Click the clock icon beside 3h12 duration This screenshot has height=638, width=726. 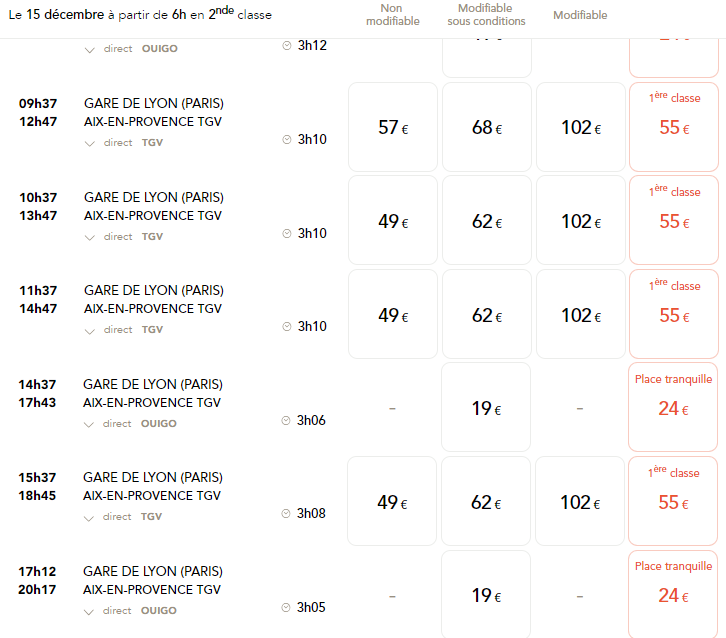coord(287,45)
